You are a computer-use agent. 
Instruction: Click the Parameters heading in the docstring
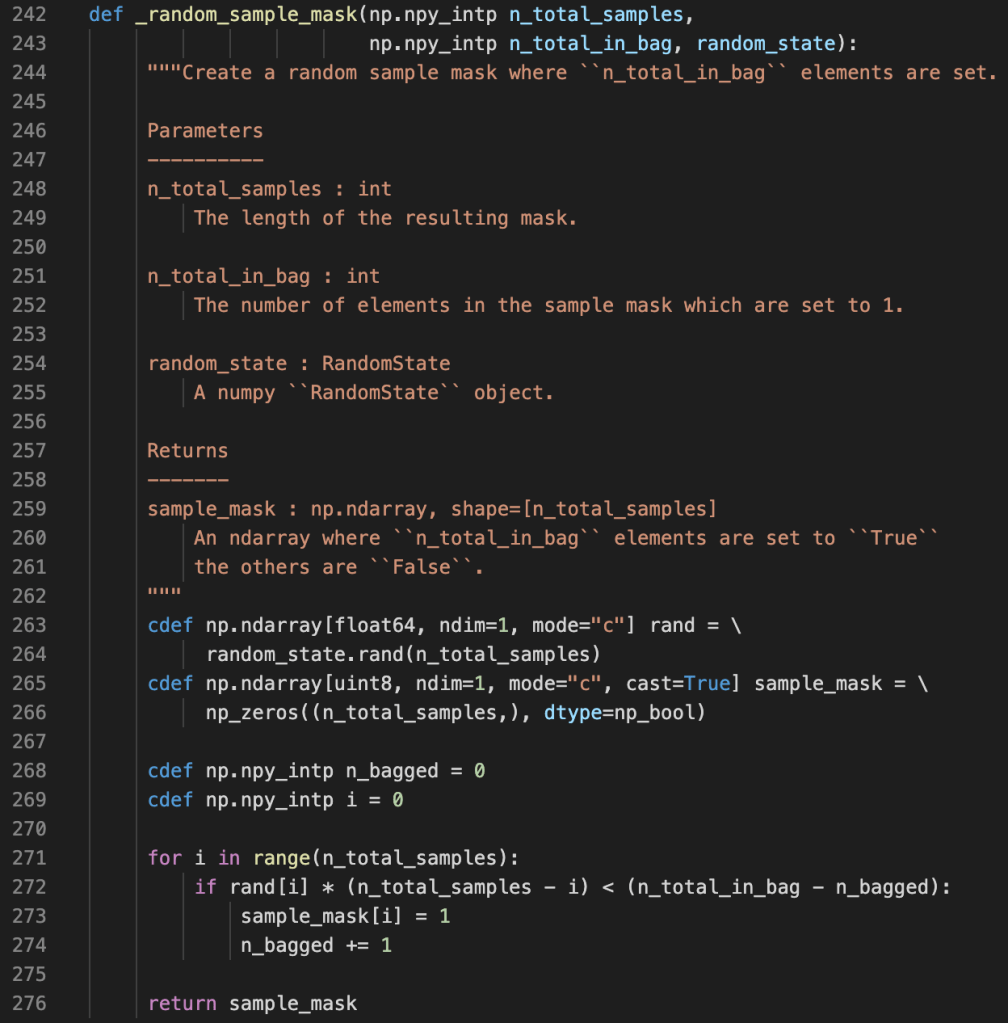(x=203, y=130)
